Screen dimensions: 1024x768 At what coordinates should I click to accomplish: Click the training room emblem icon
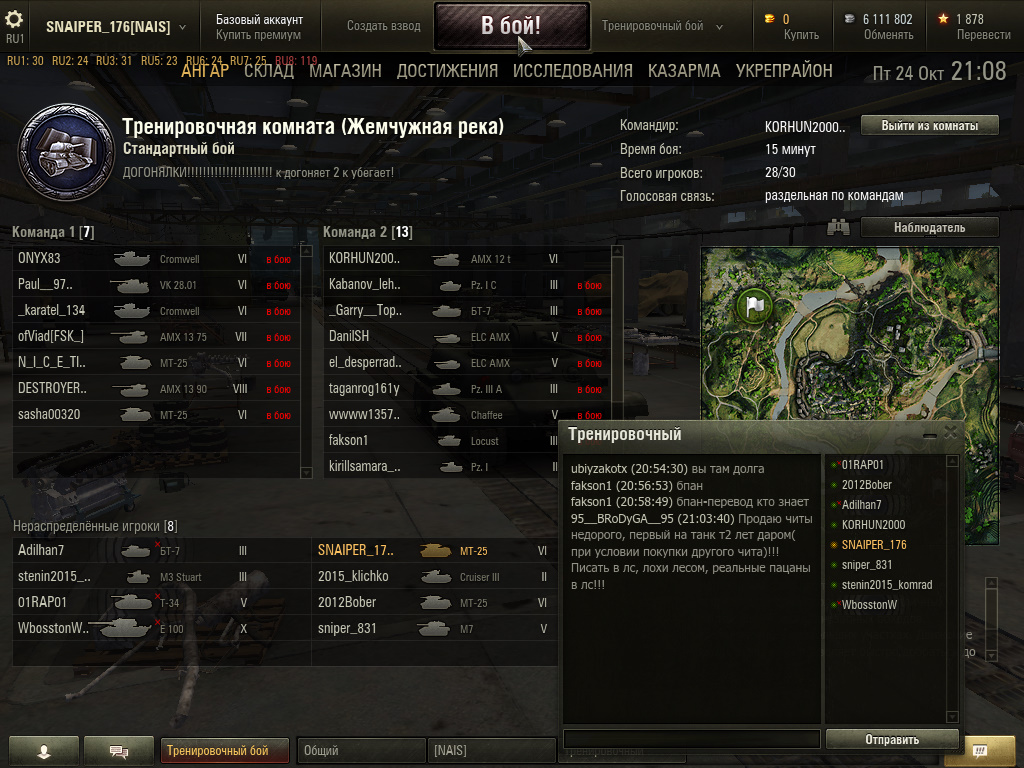coord(66,152)
